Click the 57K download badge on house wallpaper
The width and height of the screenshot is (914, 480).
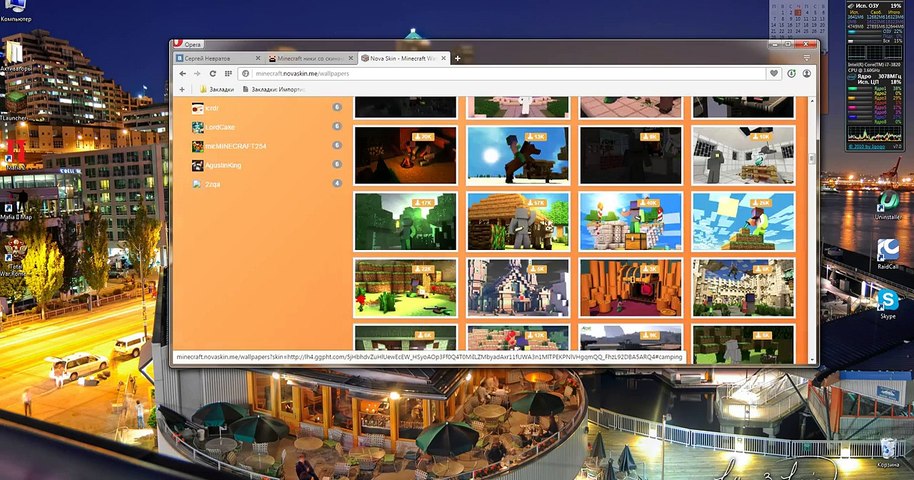[x=536, y=203]
